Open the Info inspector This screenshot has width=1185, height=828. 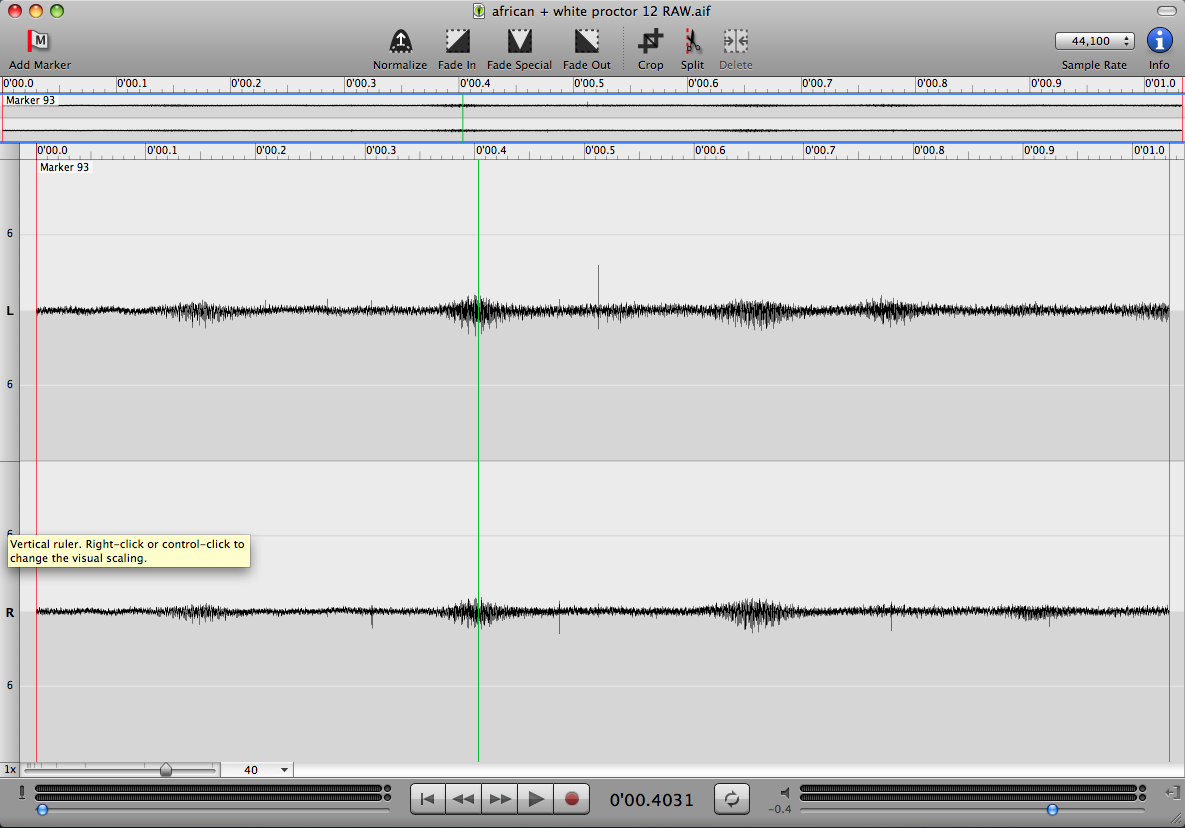pyautogui.click(x=1159, y=41)
